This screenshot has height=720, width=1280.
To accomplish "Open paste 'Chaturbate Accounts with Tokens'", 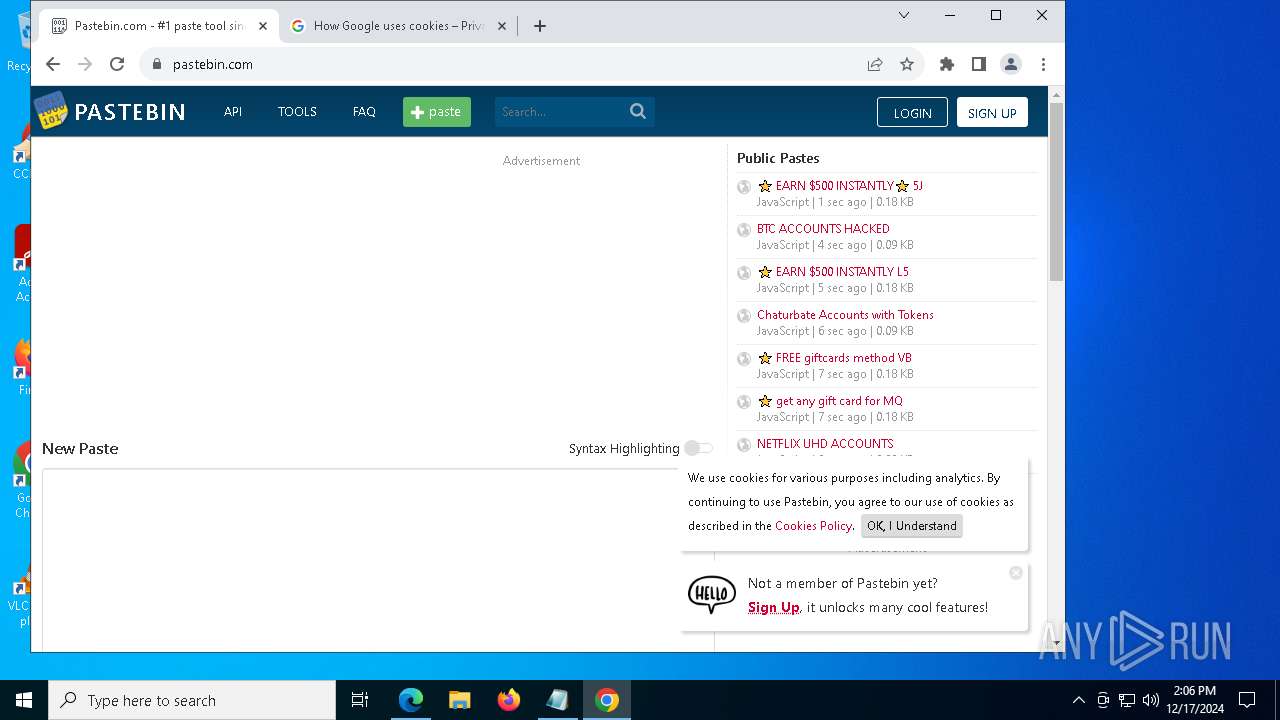I will point(845,315).
